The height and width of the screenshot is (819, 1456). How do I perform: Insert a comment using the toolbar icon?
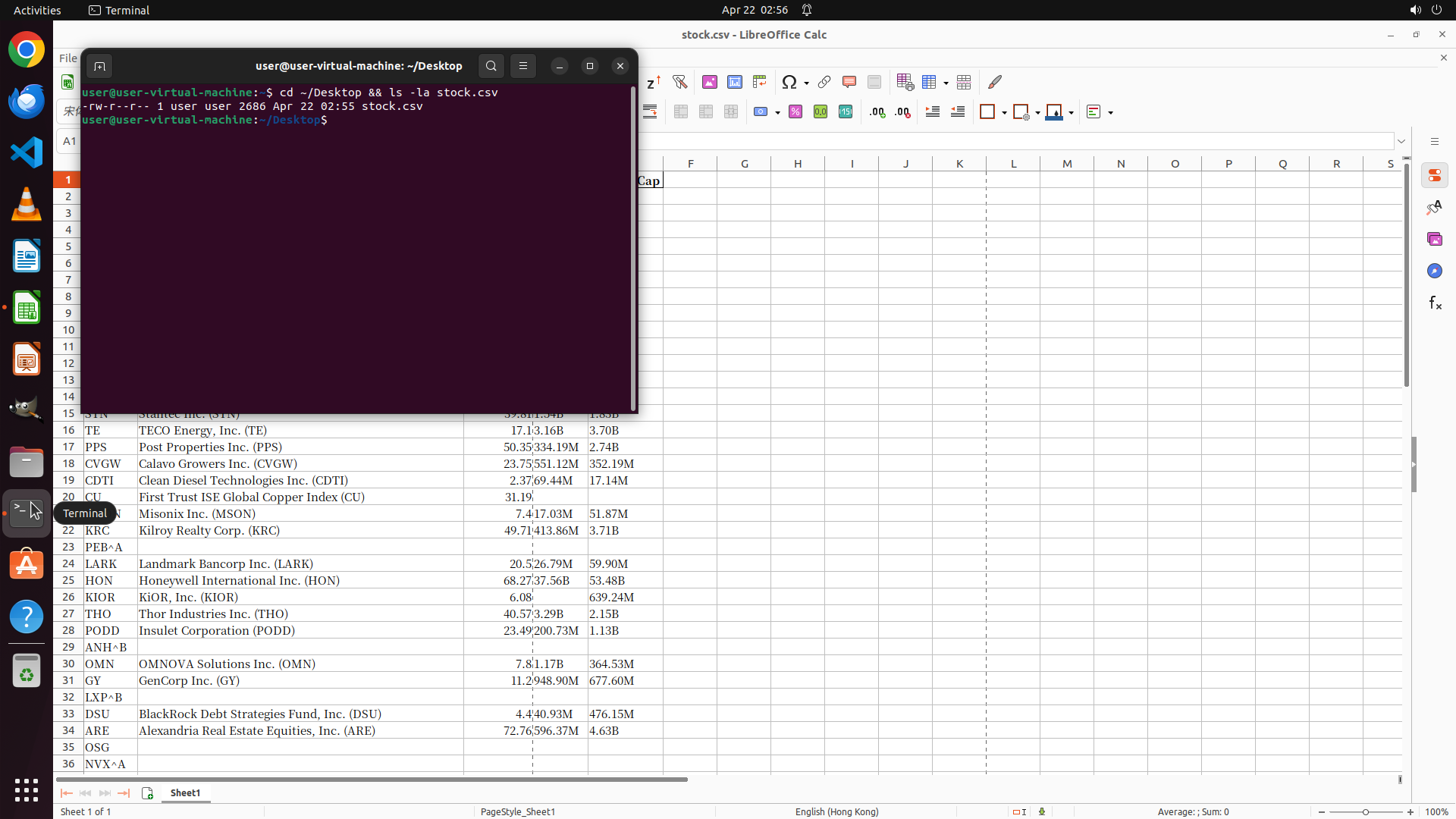click(x=849, y=82)
